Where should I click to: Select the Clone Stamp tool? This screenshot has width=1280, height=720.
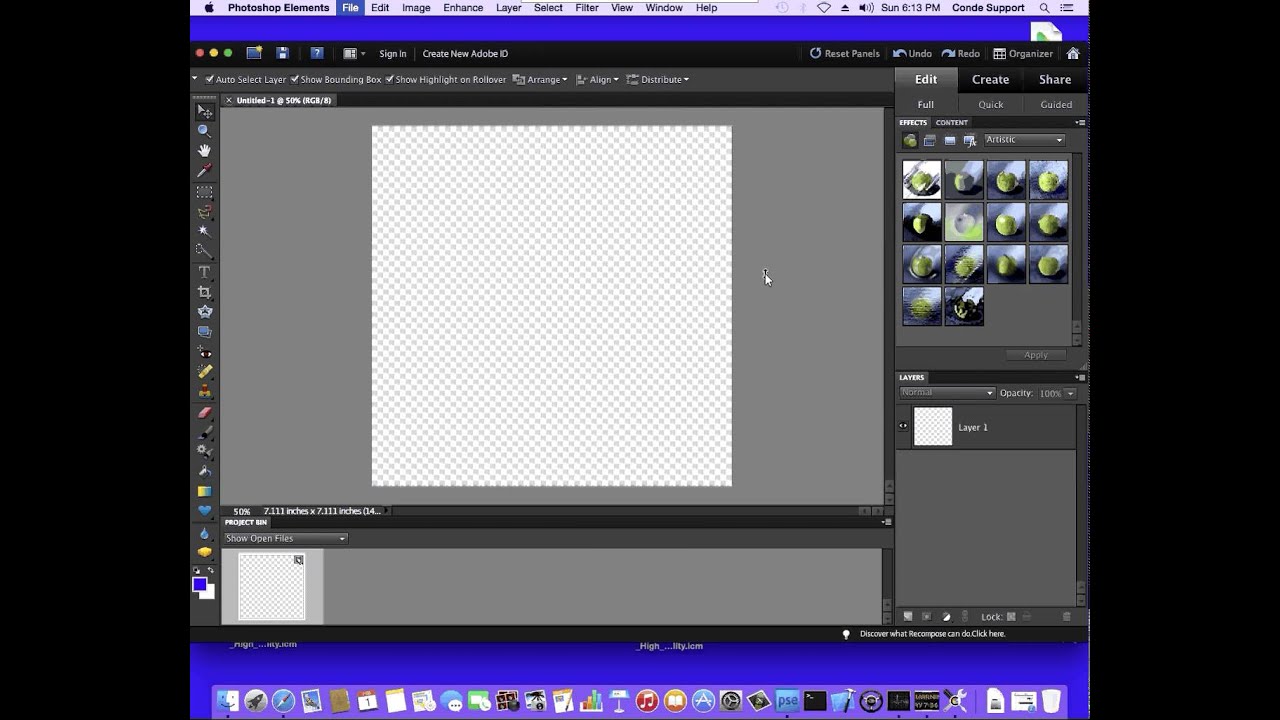[x=204, y=392]
